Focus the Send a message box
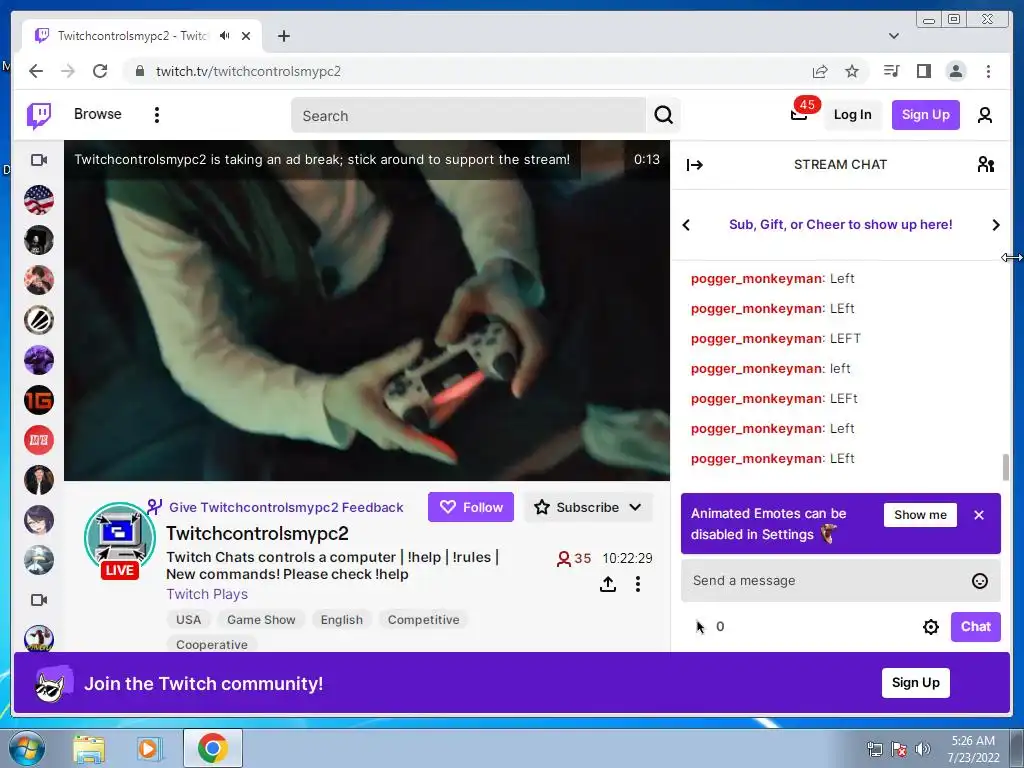 point(826,581)
